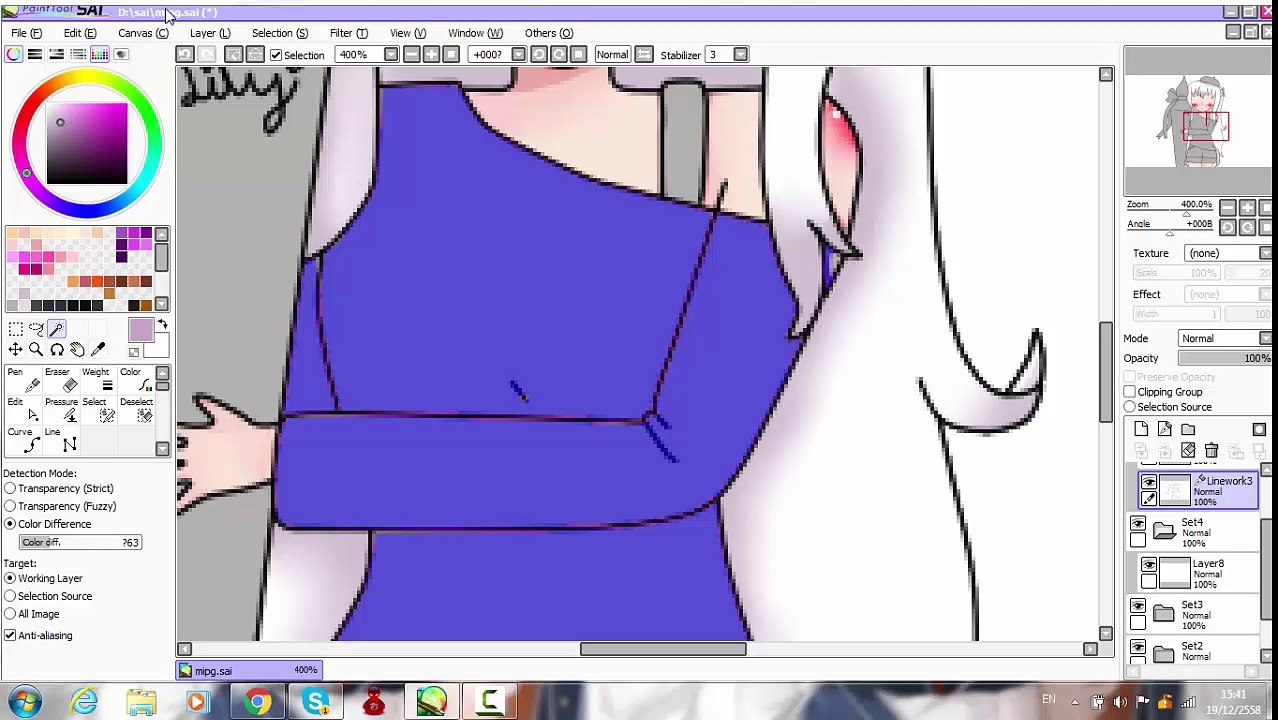This screenshot has width=1278, height=720.
Task: Toggle the swatches panel icon
Action: tap(99, 54)
